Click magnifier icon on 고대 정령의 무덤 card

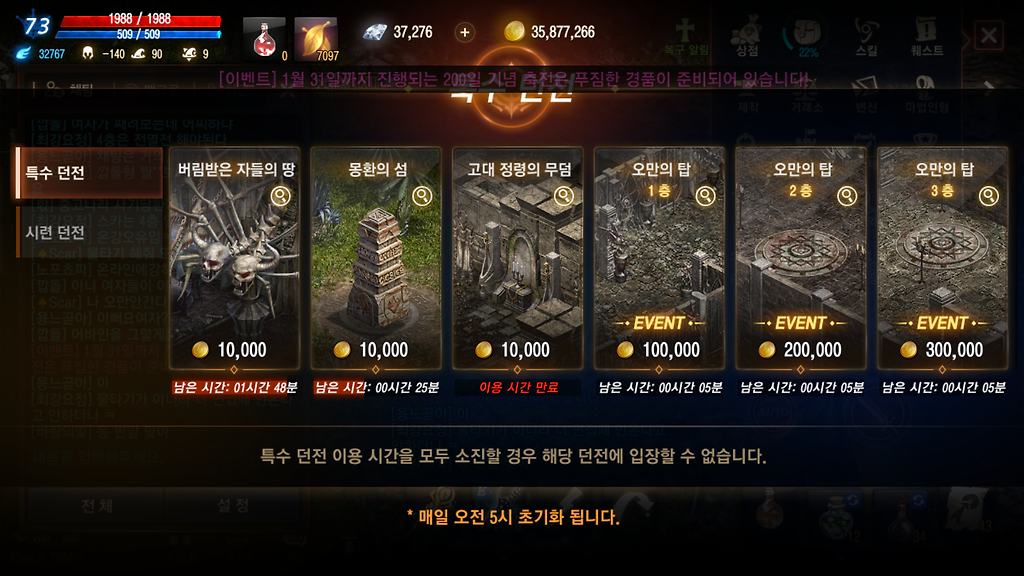[x=564, y=196]
